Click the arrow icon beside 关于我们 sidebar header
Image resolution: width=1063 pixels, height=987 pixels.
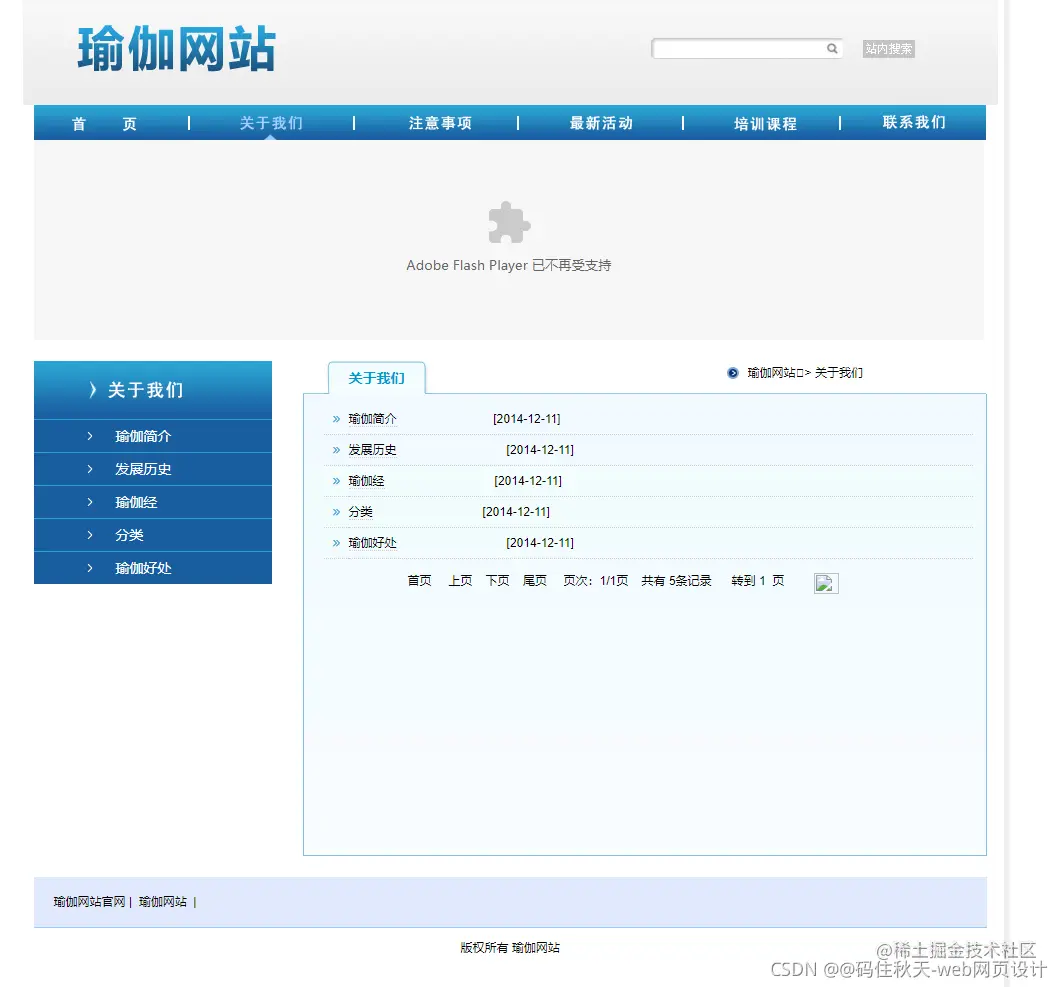(x=93, y=390)
